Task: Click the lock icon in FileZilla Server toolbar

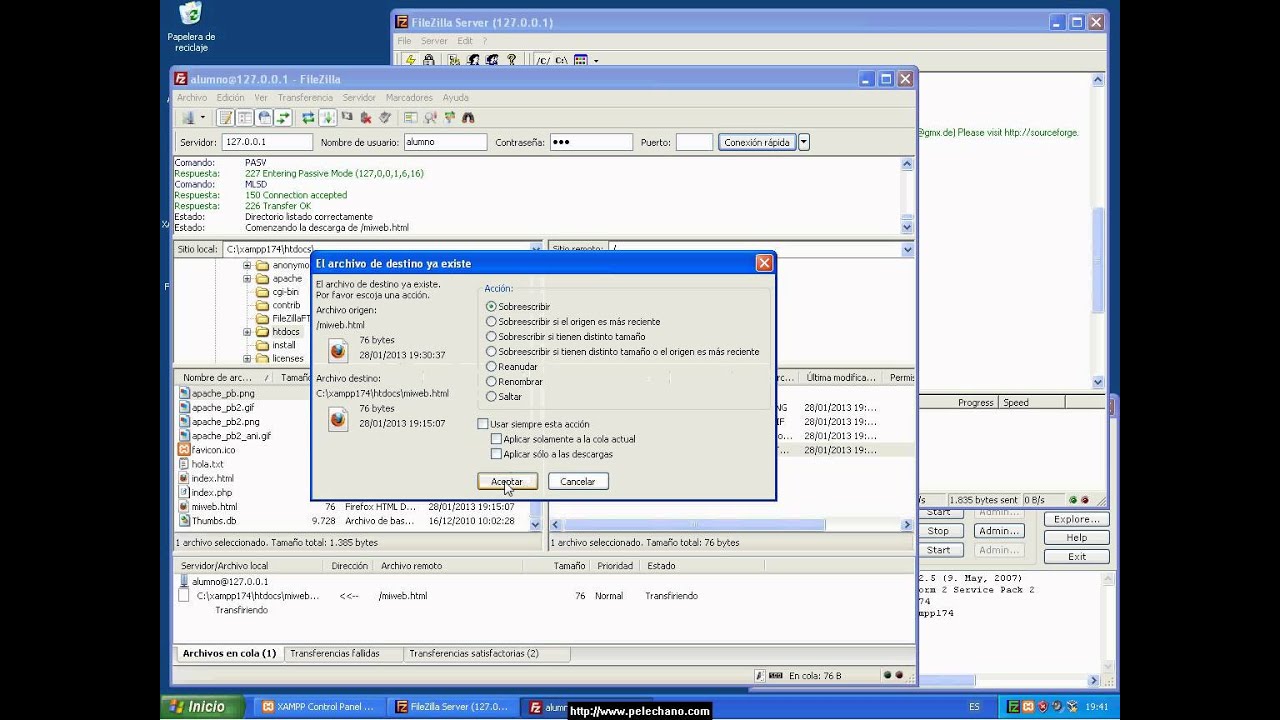Action: pos(428,61)
